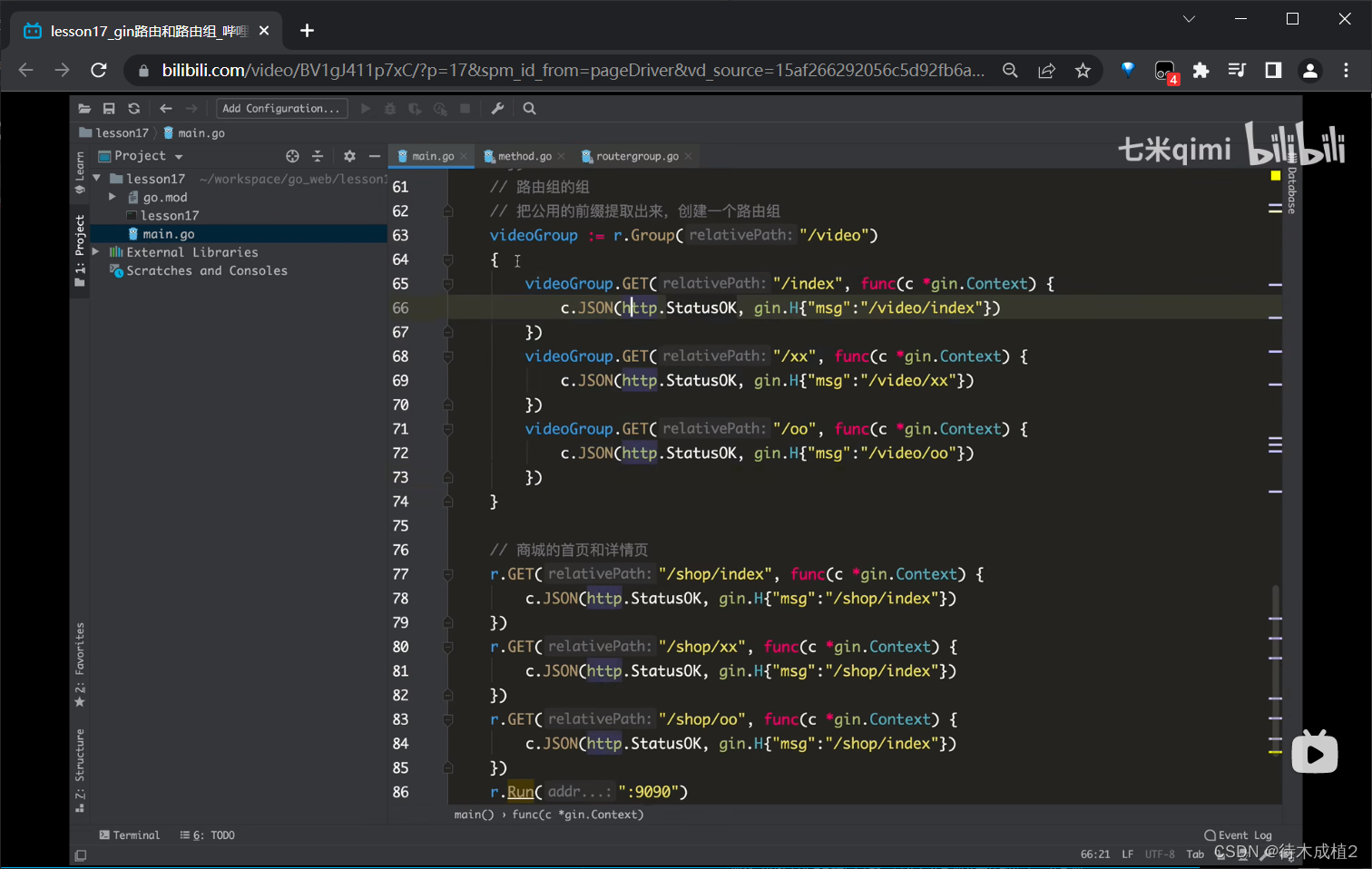Toggle the browser side panel
The image size is (1372, 869).
point(1273,71)
